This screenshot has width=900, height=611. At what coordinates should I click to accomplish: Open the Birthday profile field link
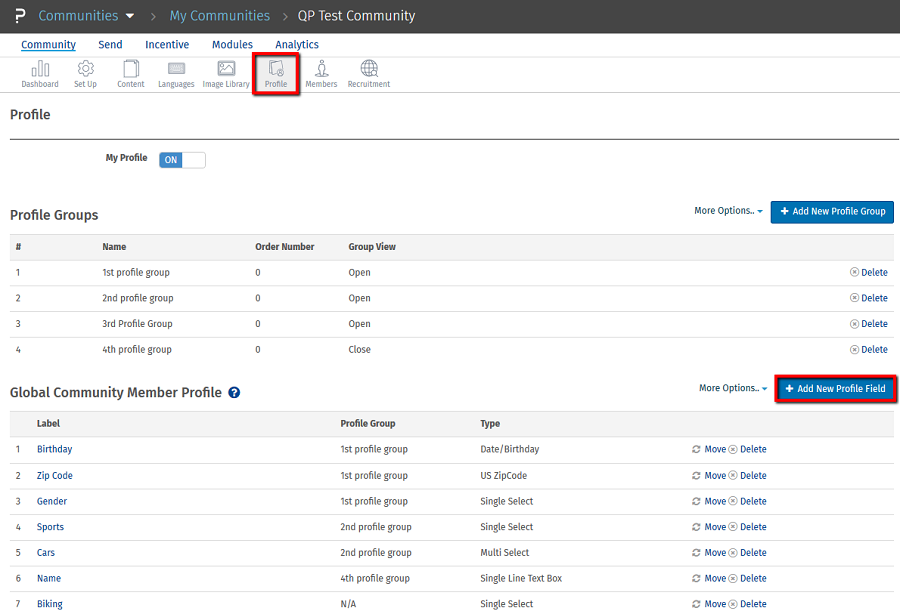point(55,450)
